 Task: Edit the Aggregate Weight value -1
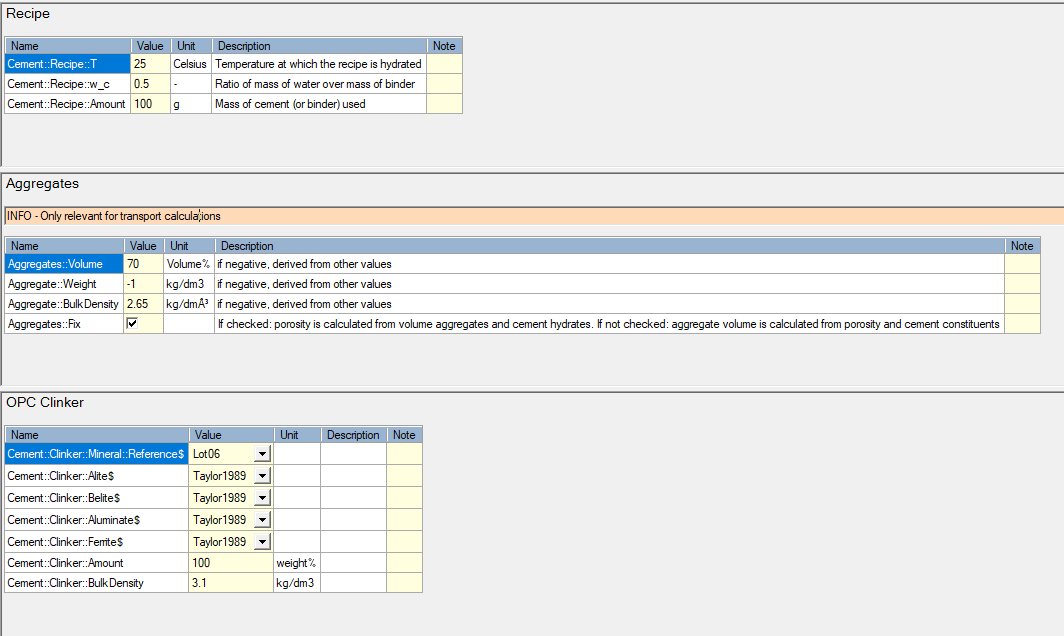pos(143,284)
